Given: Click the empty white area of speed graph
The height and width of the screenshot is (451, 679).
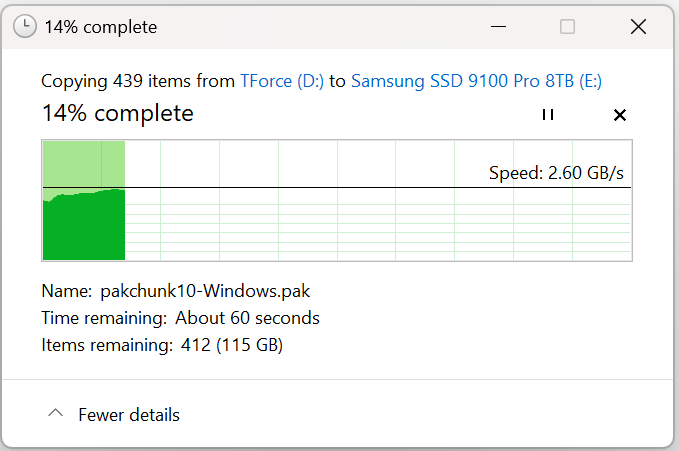Looking at the screenshot, I should tap(377, 164).
